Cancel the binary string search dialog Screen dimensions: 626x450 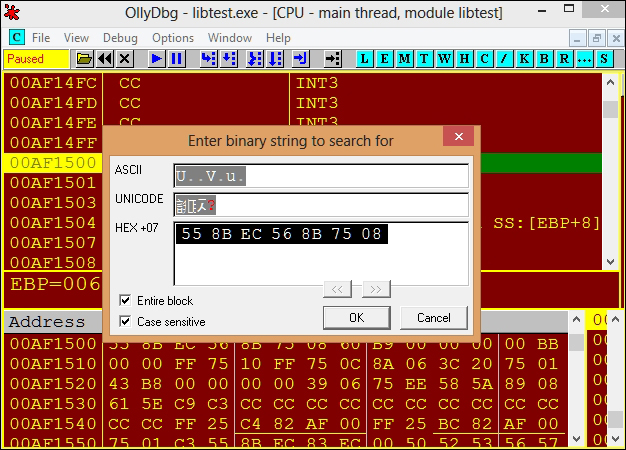434,318
